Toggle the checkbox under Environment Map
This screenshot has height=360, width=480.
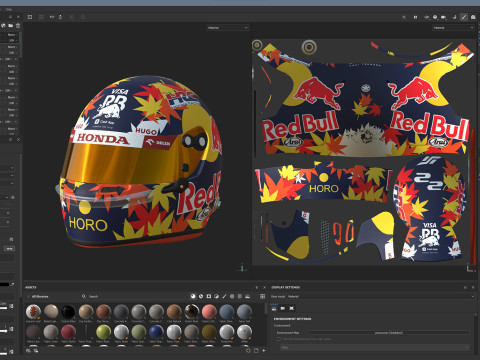(279, 339)
